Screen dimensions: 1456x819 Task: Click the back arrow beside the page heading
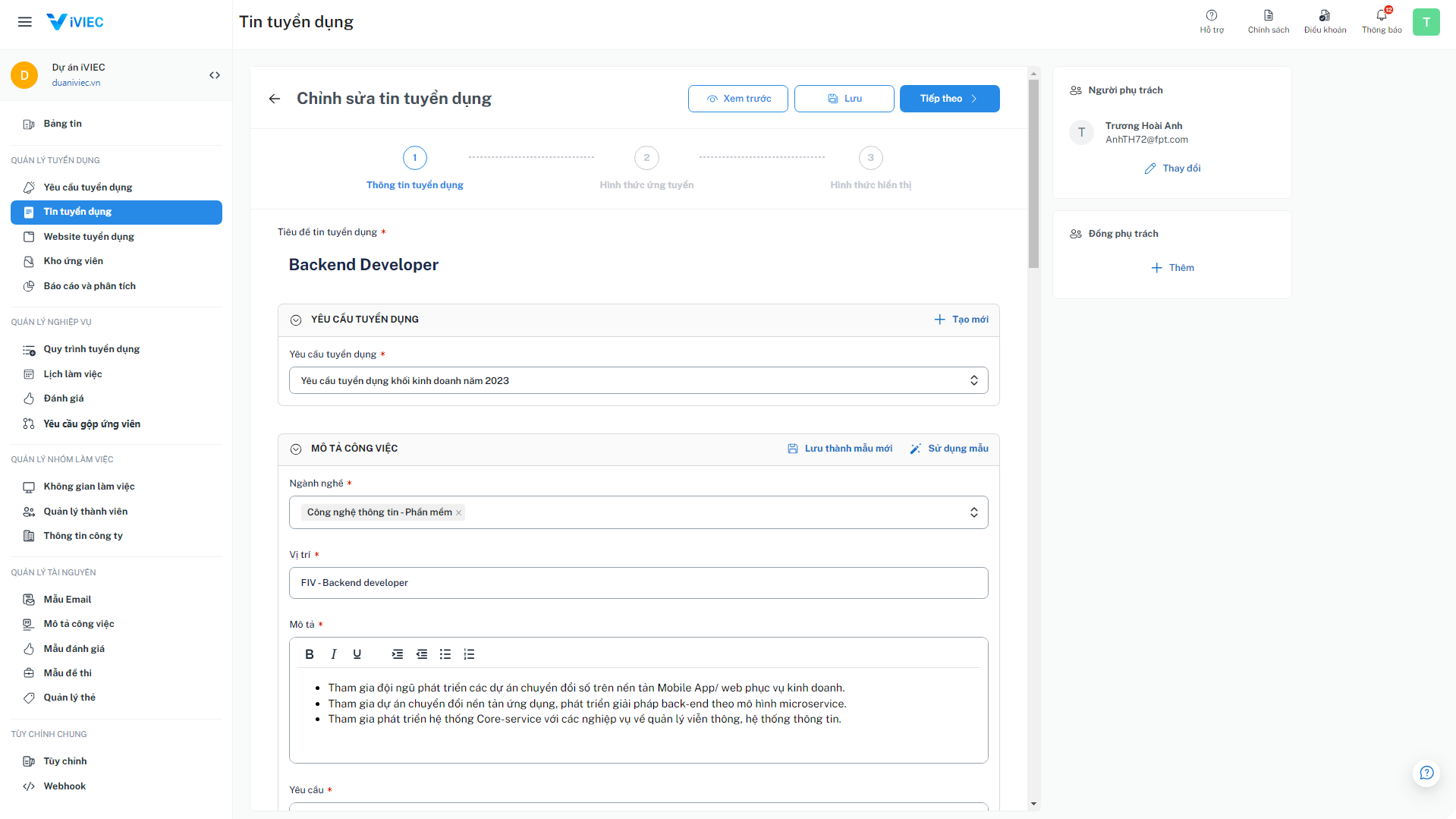point(275,99)
